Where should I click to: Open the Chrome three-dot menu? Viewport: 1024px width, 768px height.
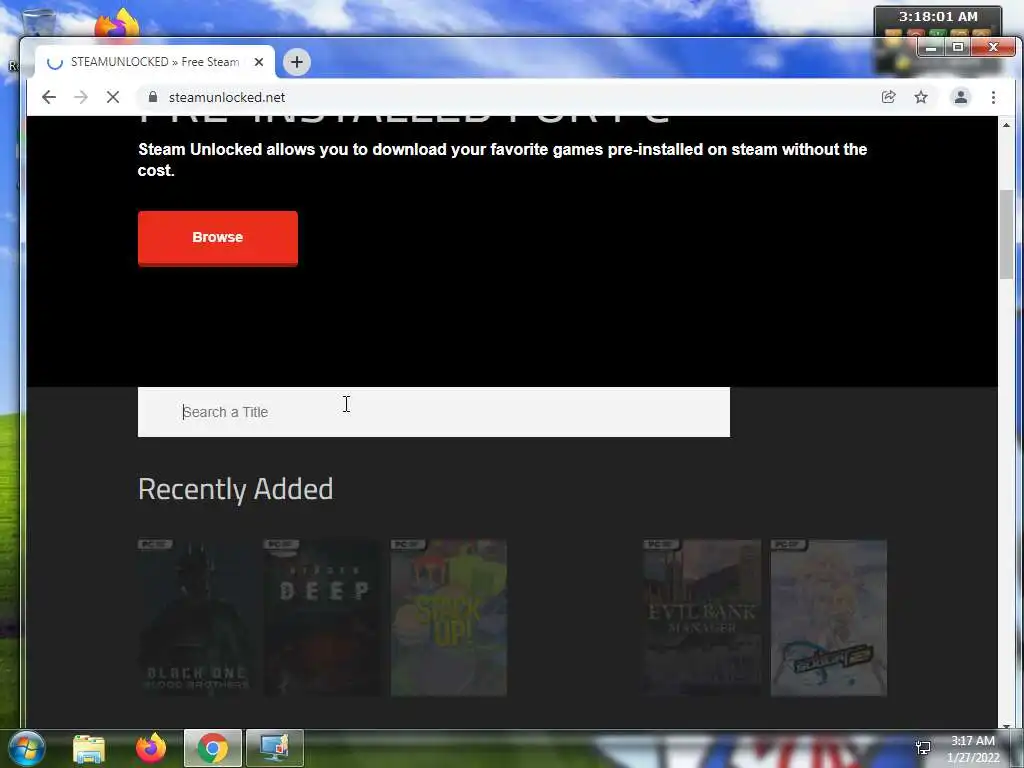coord(993,97)
